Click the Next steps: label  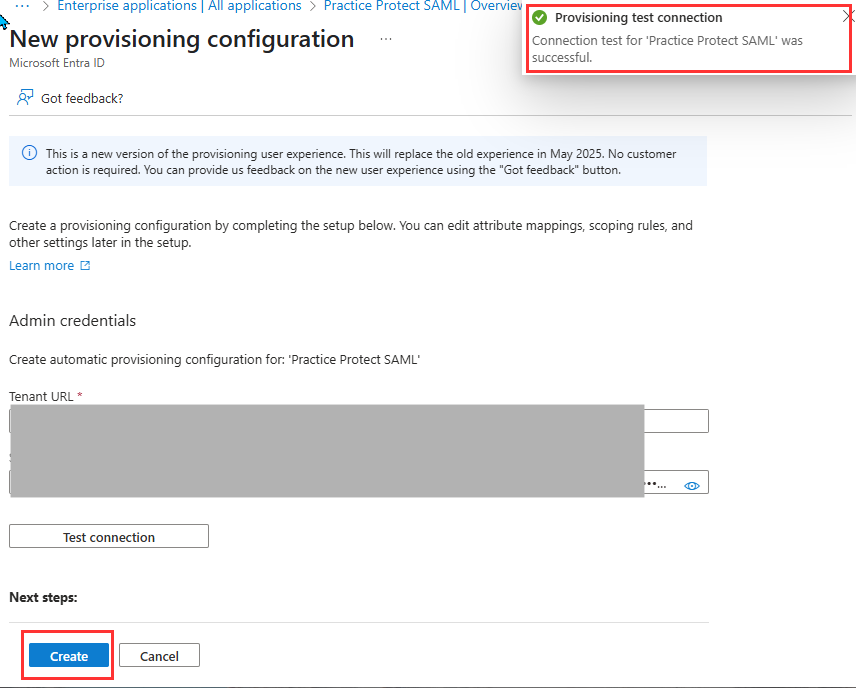43,597
